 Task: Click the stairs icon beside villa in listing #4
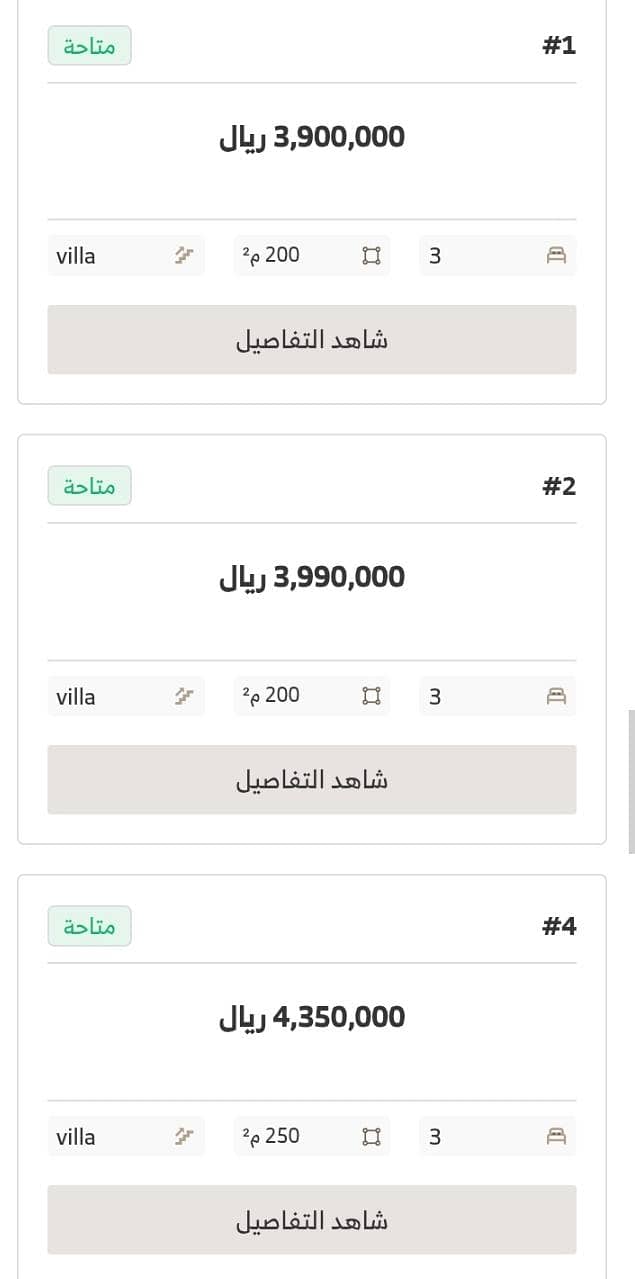(183, 1136)
